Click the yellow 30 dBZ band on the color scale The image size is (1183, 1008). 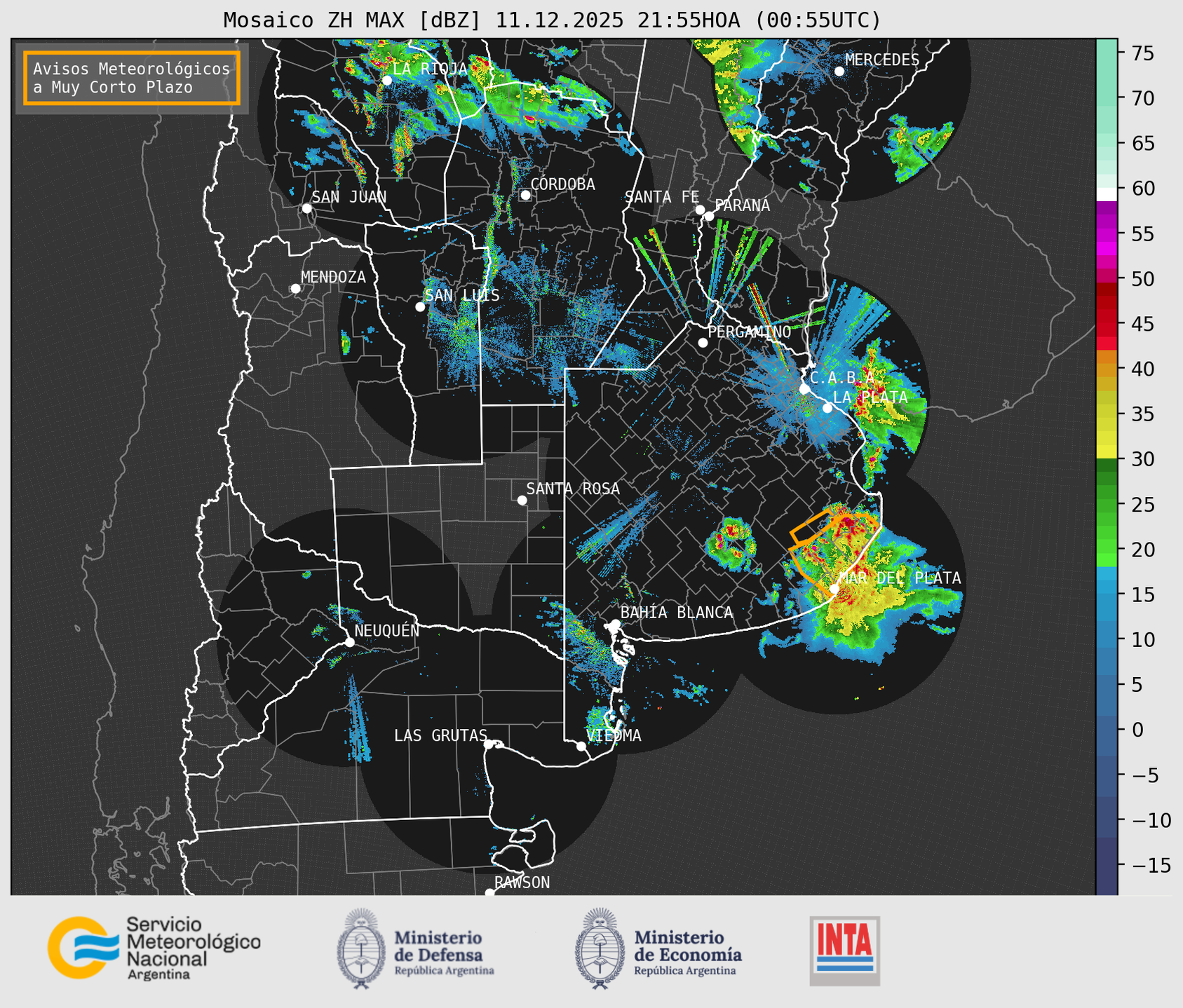(1107, 452)
